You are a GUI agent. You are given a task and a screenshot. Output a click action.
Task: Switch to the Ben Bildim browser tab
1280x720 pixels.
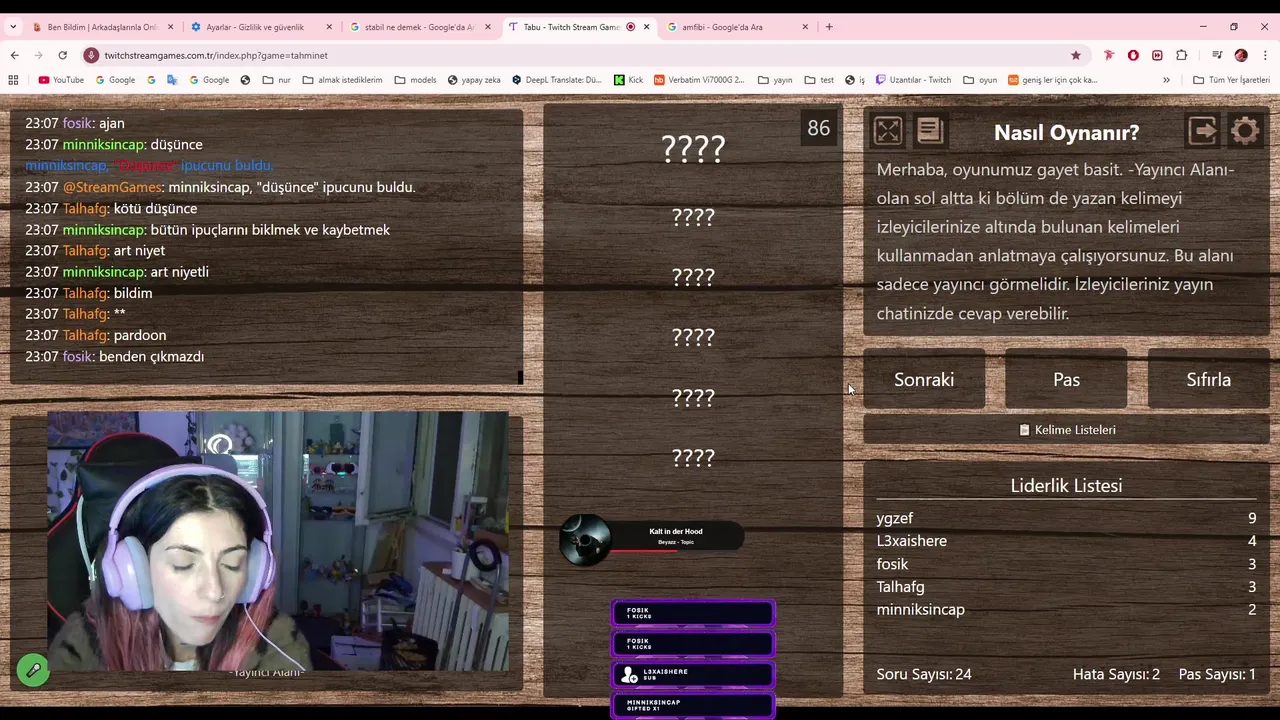pos(103,27)
